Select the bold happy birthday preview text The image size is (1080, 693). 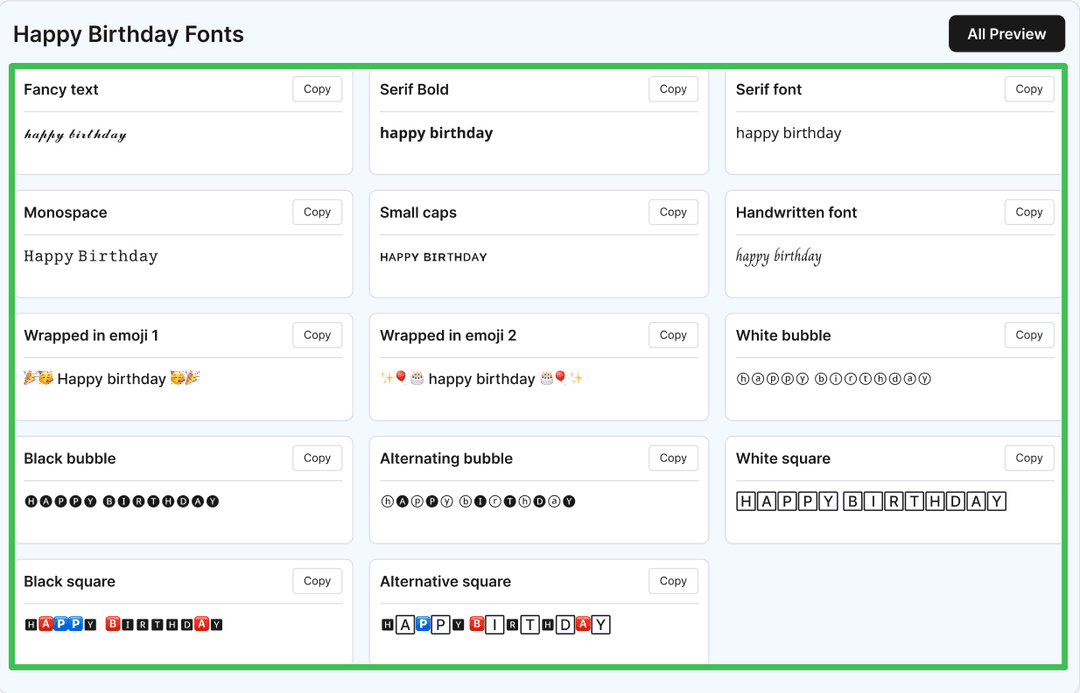tap(436, 133)
